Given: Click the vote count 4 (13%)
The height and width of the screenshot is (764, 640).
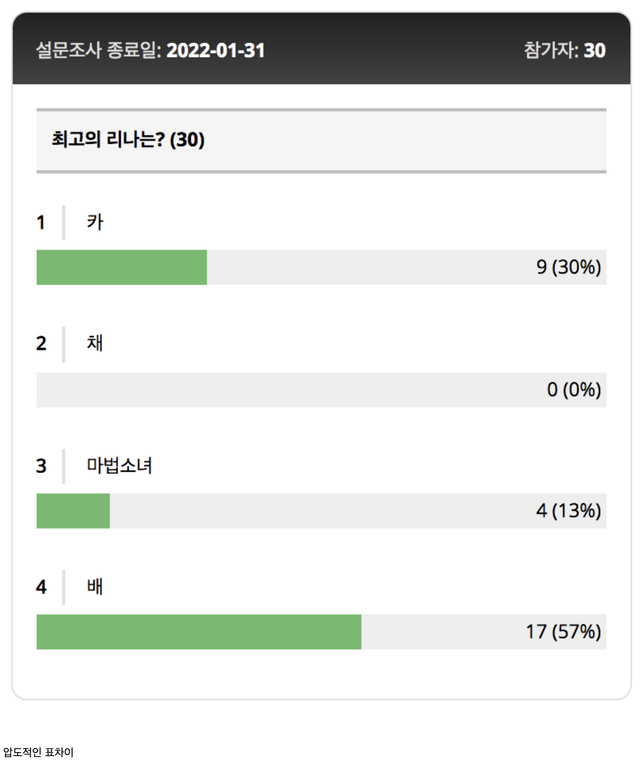Looking at the screenshot, I should tap(568, 511).
